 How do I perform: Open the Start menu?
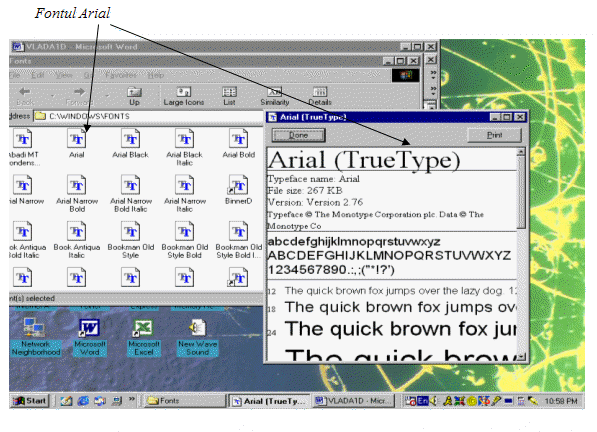(30, 401)
